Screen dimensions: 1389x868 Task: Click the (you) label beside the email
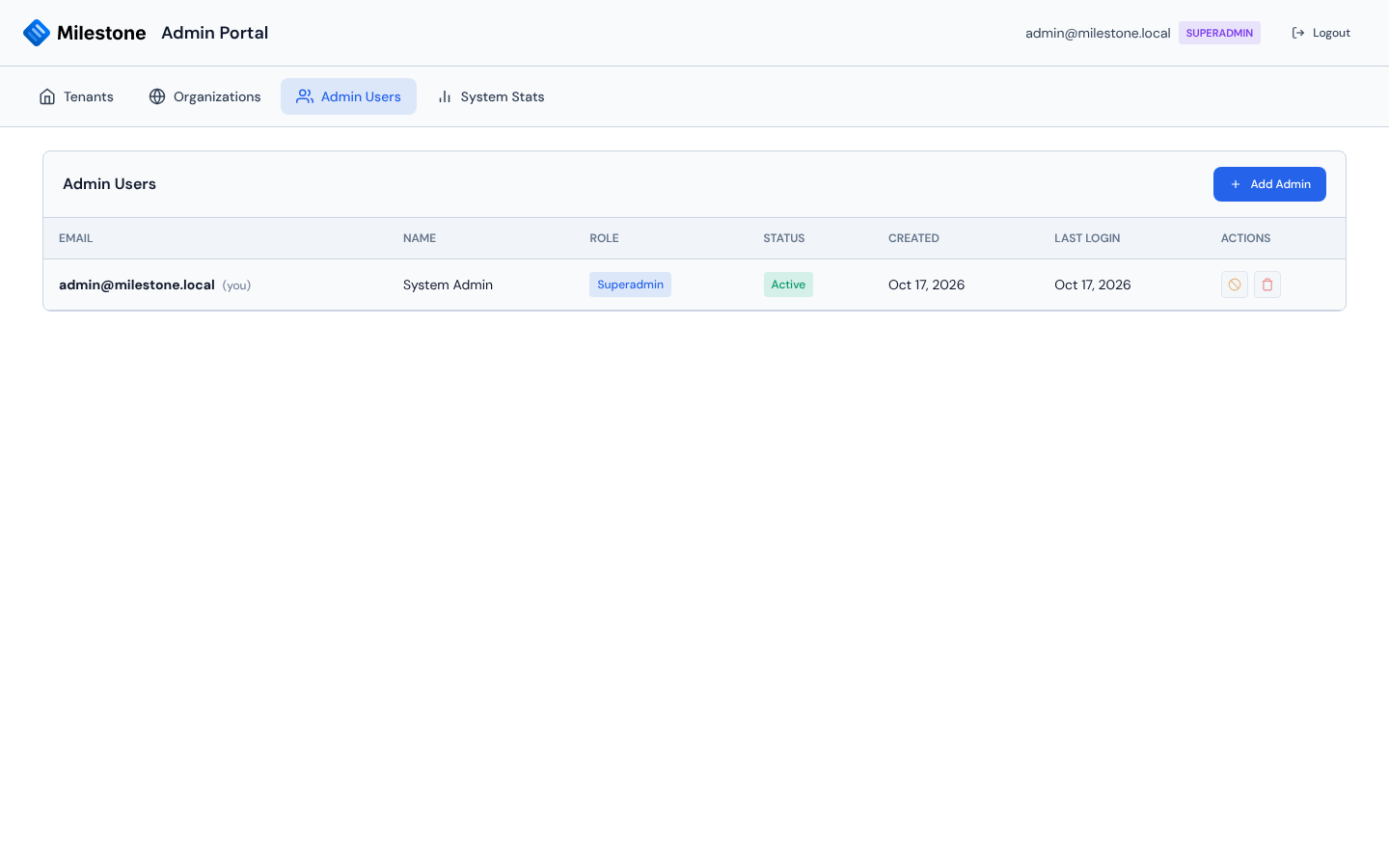[236, 285]
